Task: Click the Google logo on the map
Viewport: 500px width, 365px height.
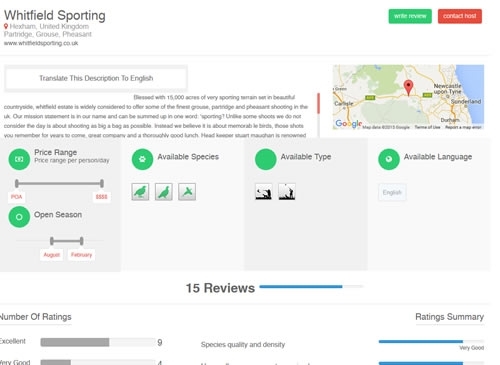Action: 348,123
